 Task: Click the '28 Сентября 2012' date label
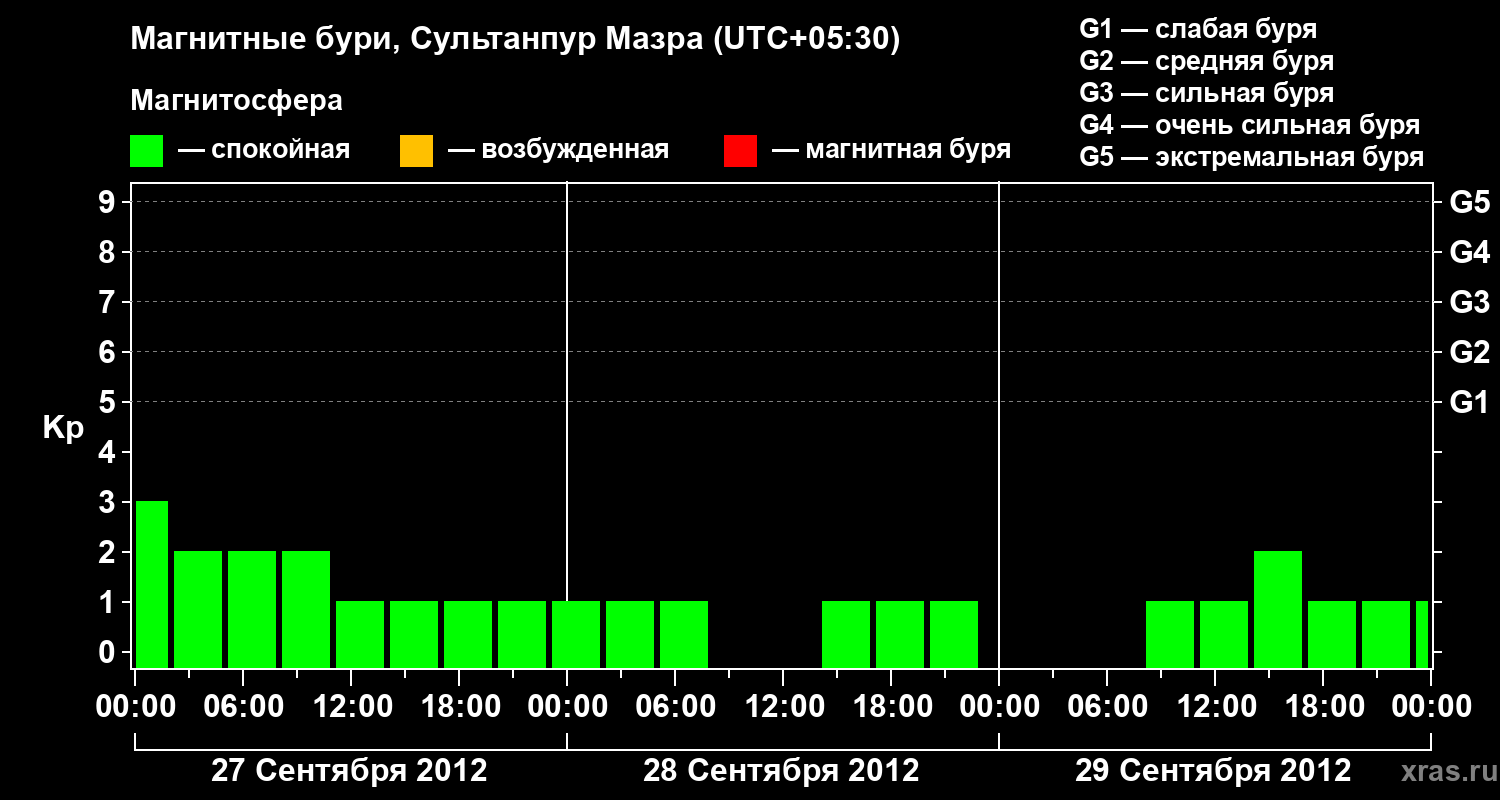(x=781, y=771)
